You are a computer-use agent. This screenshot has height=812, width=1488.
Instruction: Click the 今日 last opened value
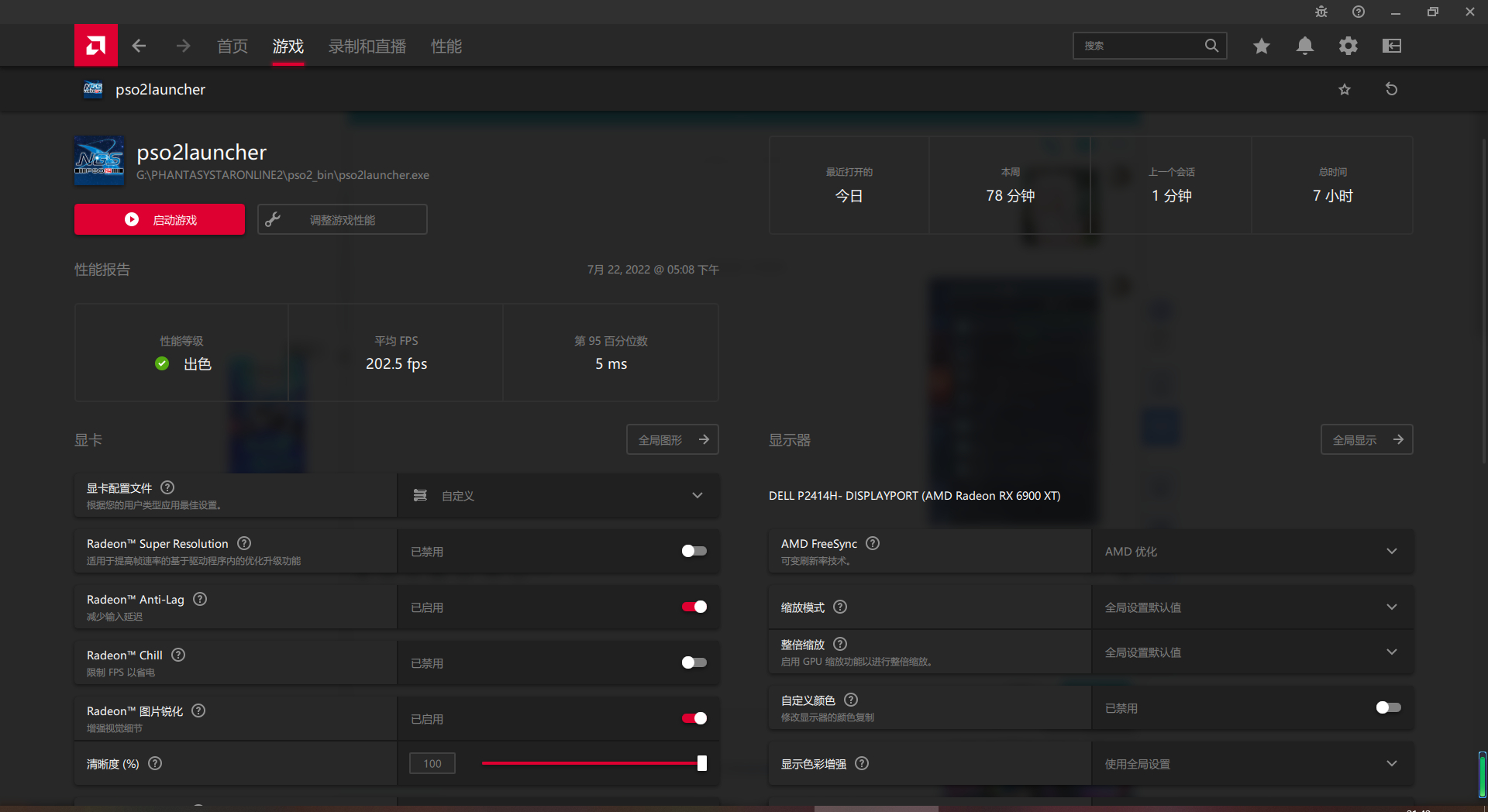click(x=849, y=195)
